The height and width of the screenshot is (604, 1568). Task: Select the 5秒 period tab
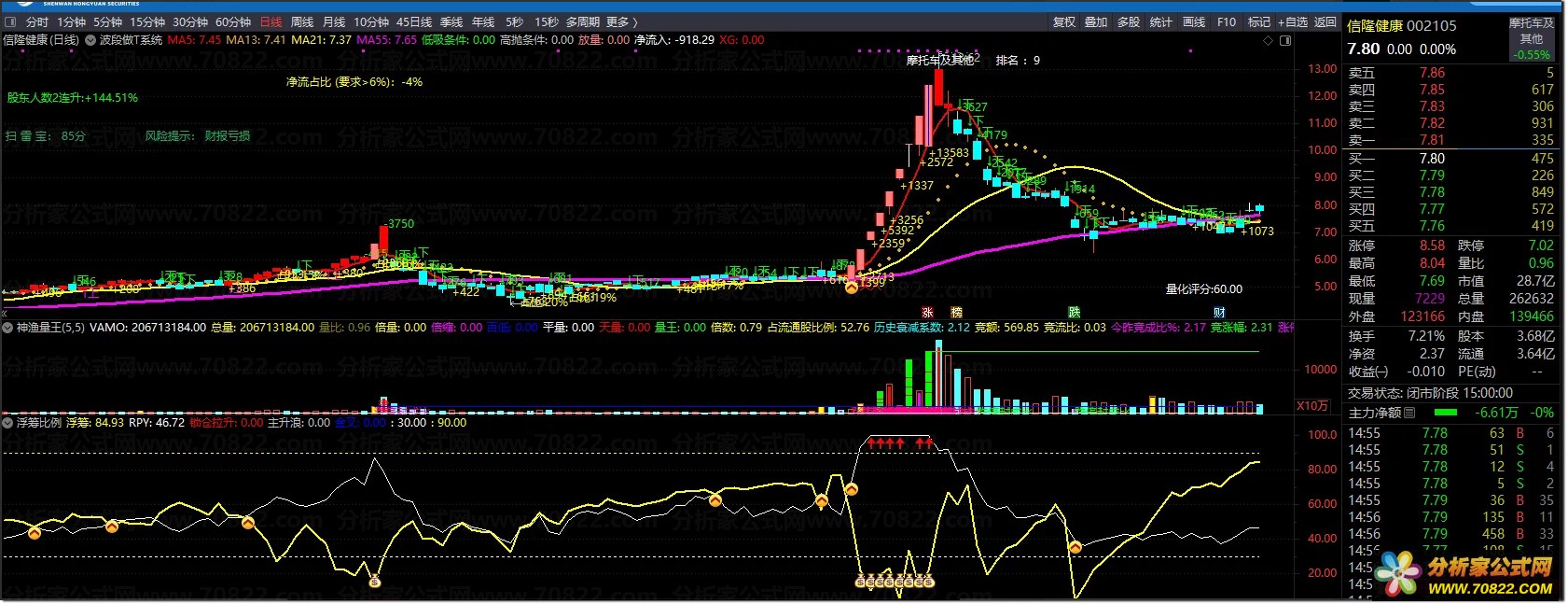pos(515,22)
